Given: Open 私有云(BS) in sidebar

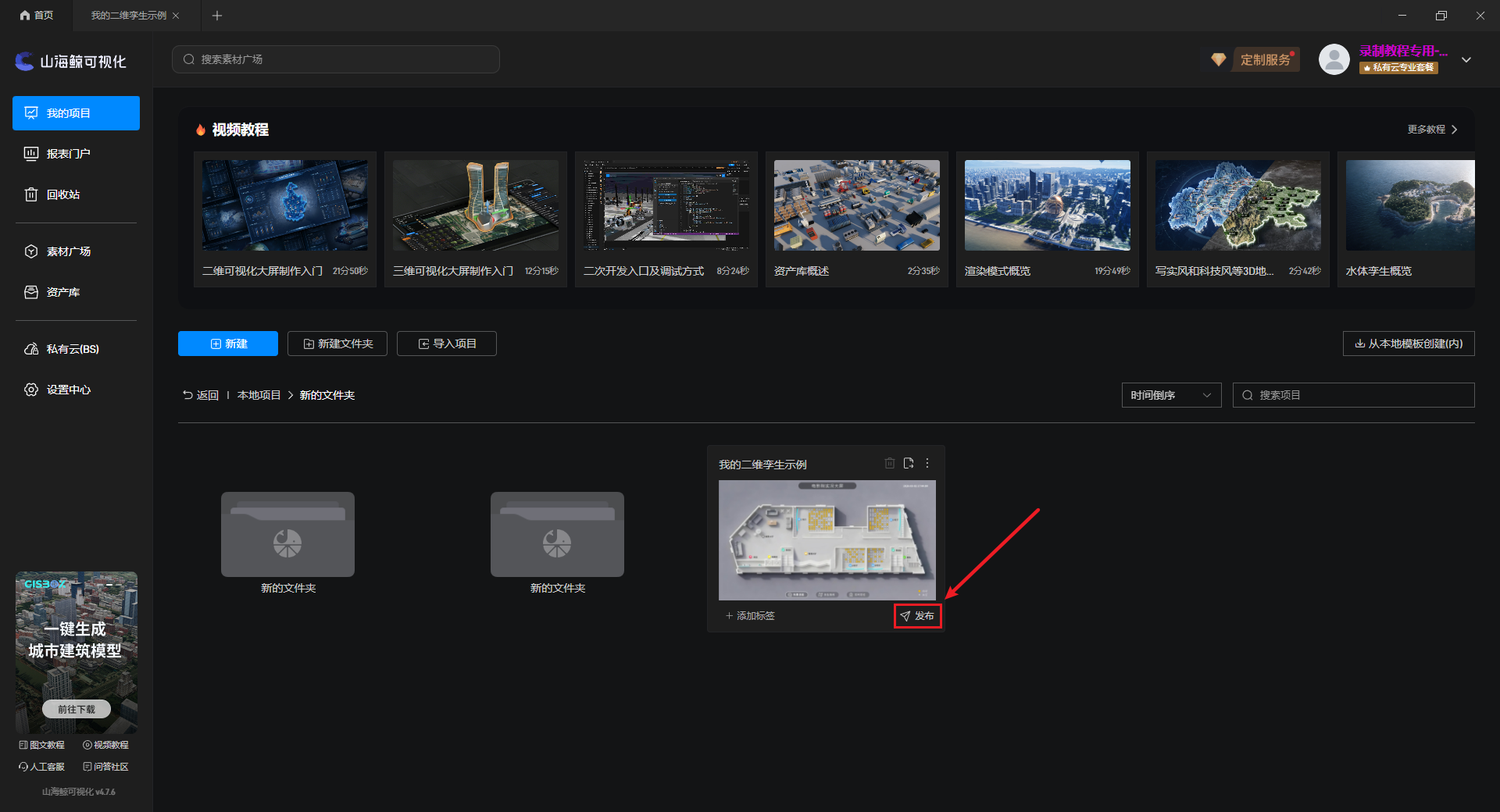Looking at the screenshot, I should pos(76,349).
